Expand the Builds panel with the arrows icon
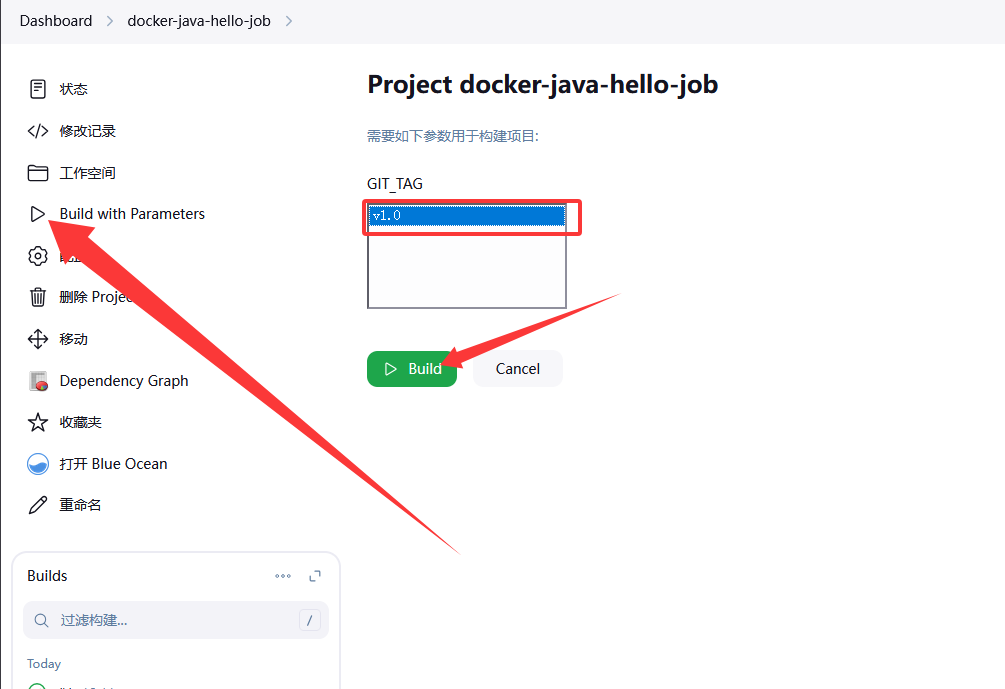The image size is (1005, 689). 315,576
